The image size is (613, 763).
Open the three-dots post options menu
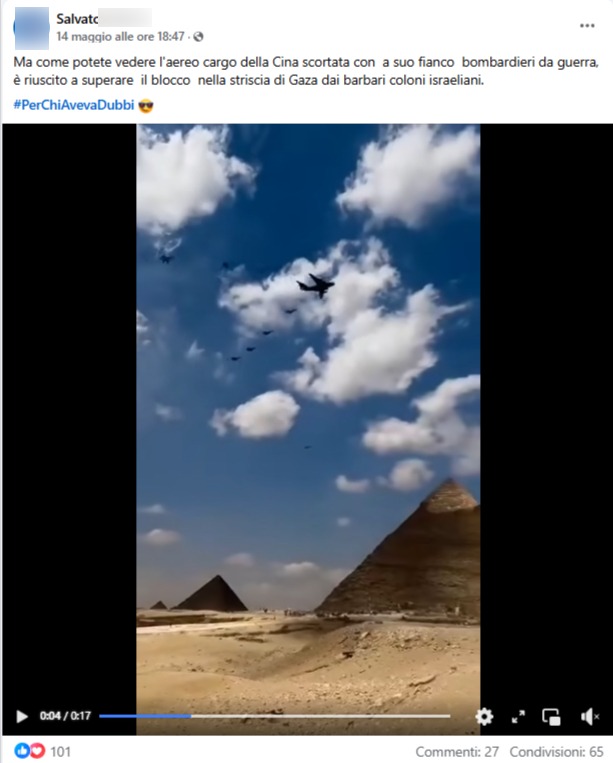[x=587, y=26]
